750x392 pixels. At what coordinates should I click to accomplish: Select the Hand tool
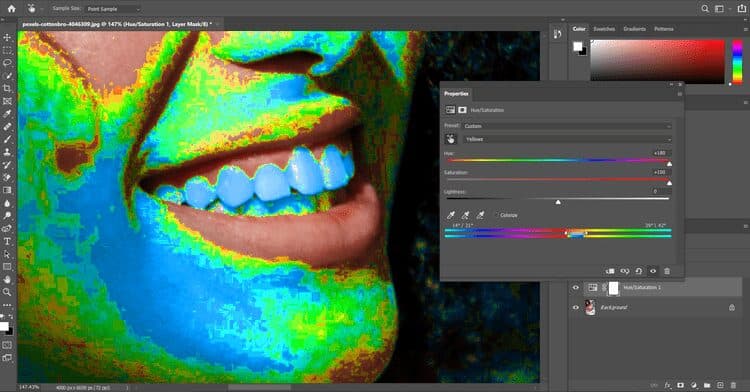7,279
